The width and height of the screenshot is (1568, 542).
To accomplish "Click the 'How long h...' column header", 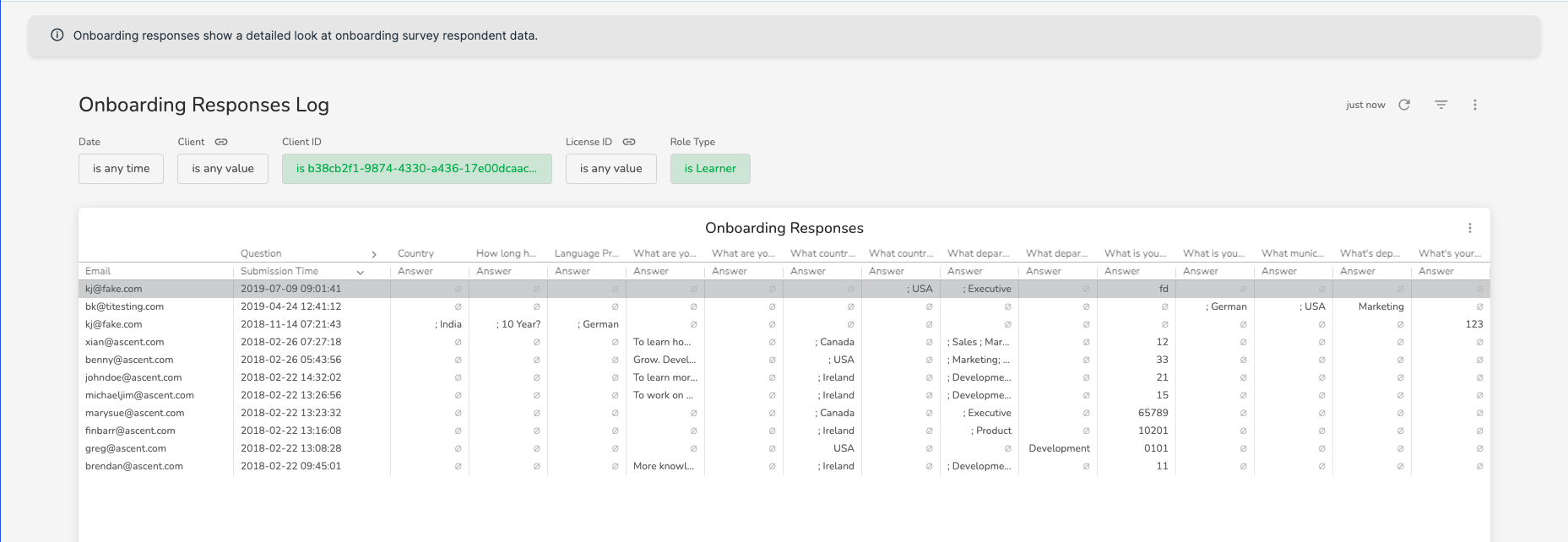I will click(506, 253).
